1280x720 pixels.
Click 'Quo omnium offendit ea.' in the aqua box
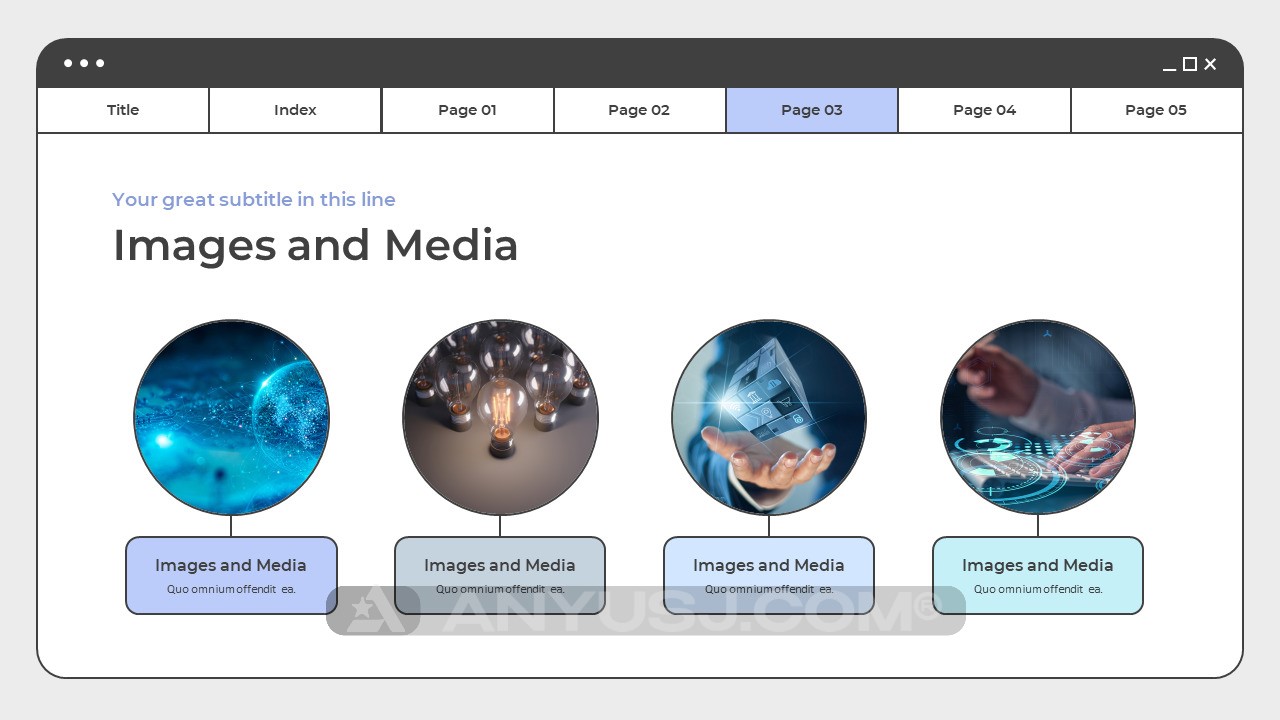(1038, 589)
